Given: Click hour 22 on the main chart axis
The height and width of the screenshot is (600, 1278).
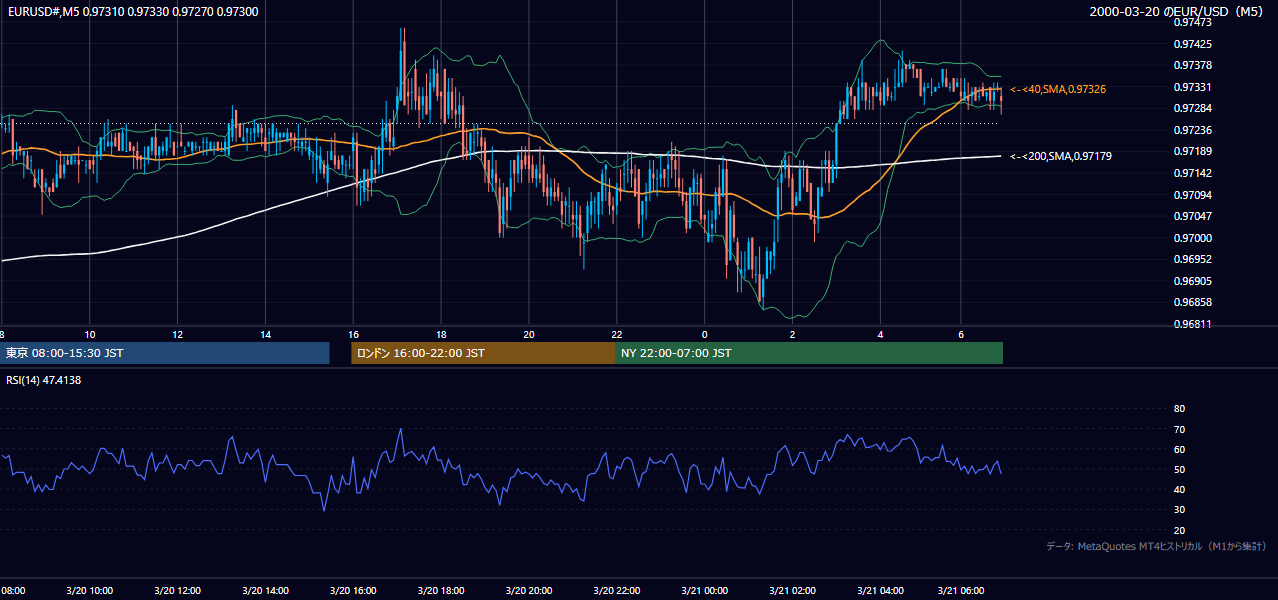Looking at the screenshot, I should pos(617,334).
